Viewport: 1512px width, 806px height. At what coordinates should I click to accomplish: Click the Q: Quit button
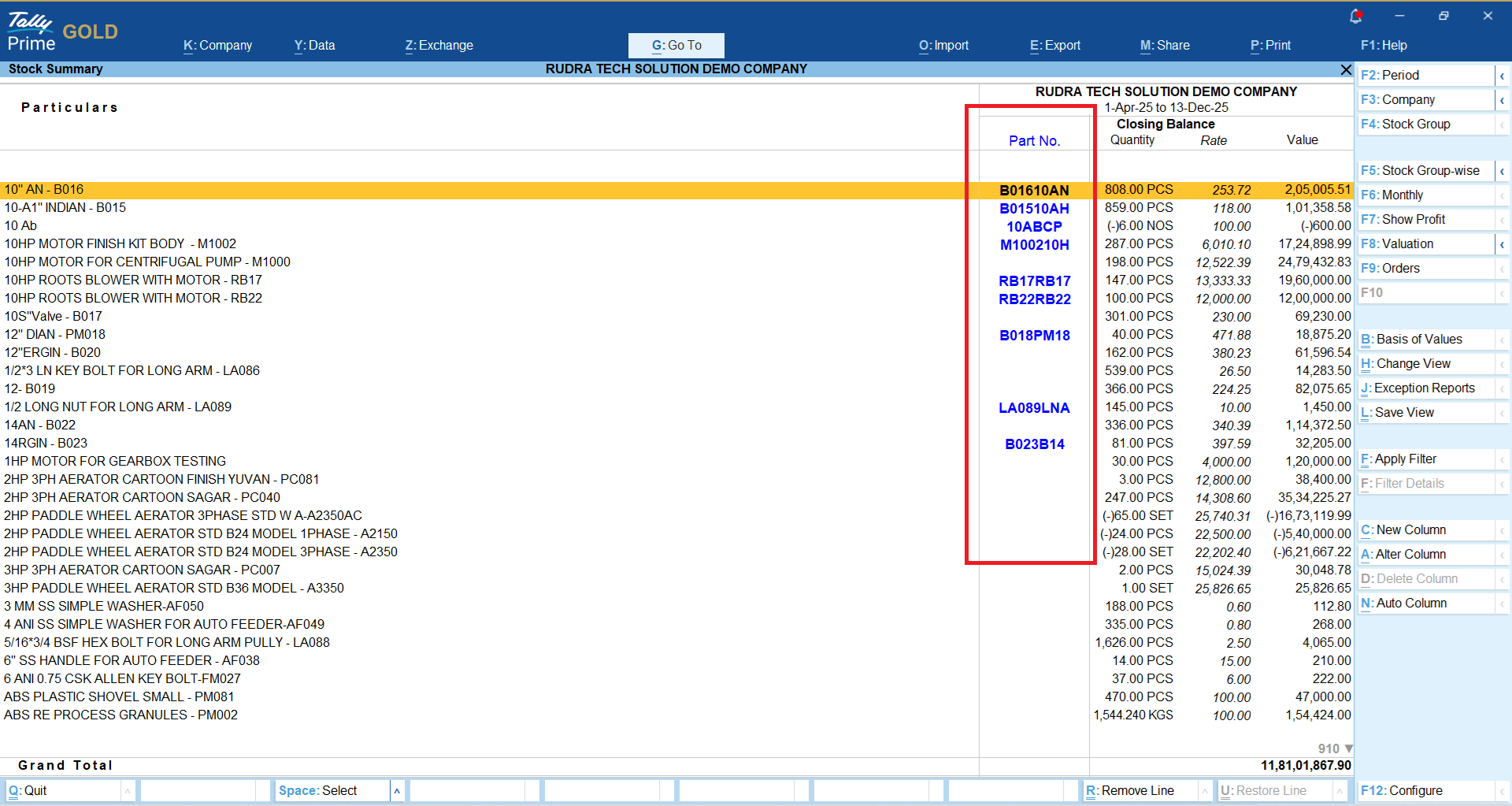tap(63, 791)
